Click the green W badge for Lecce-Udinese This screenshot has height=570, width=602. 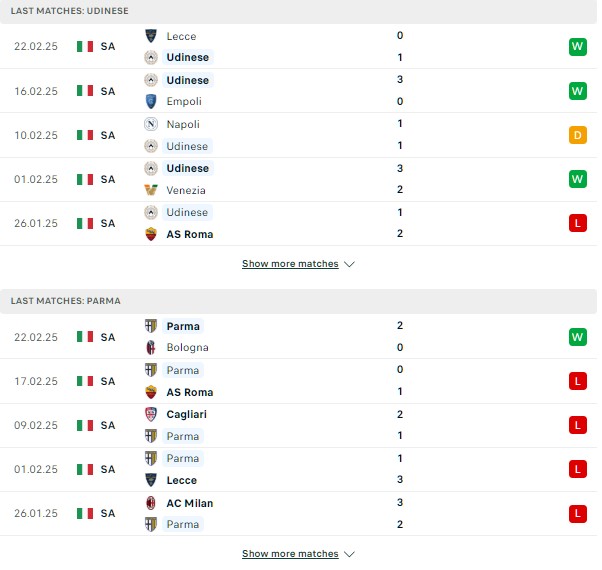tap(578, 47)
